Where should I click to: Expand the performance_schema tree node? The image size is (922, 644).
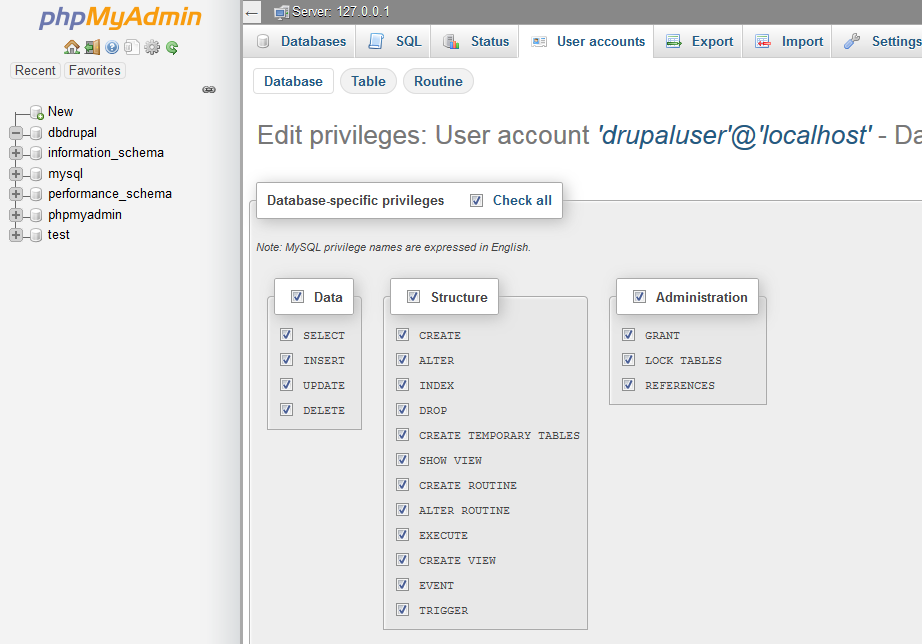point(16,194)
